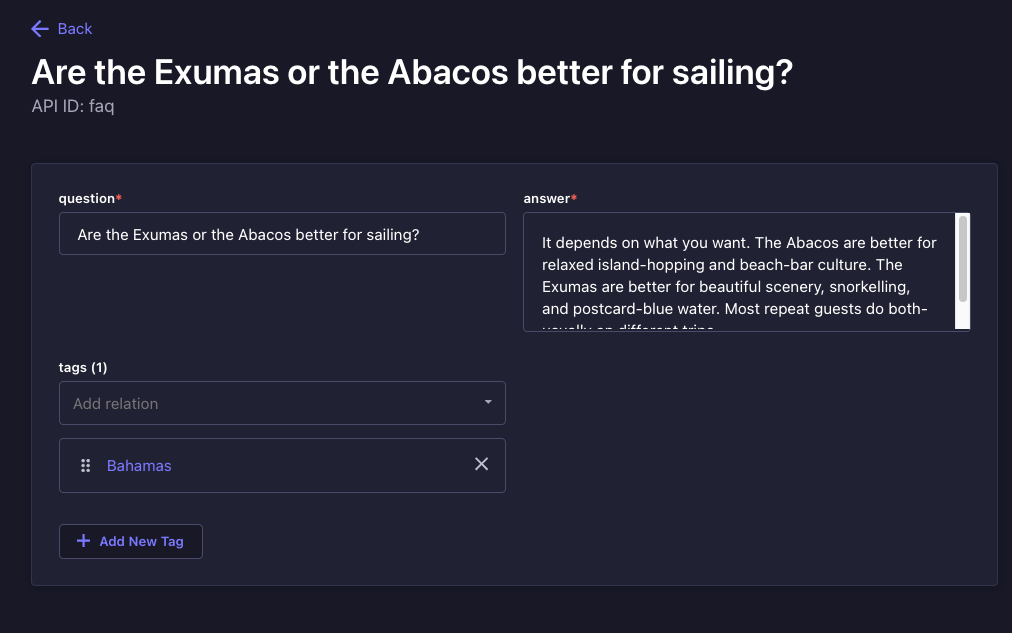The width and height of the screenshot is (1012, 633).
Task: Click the page title heading
Action: (x=412, y=72)
